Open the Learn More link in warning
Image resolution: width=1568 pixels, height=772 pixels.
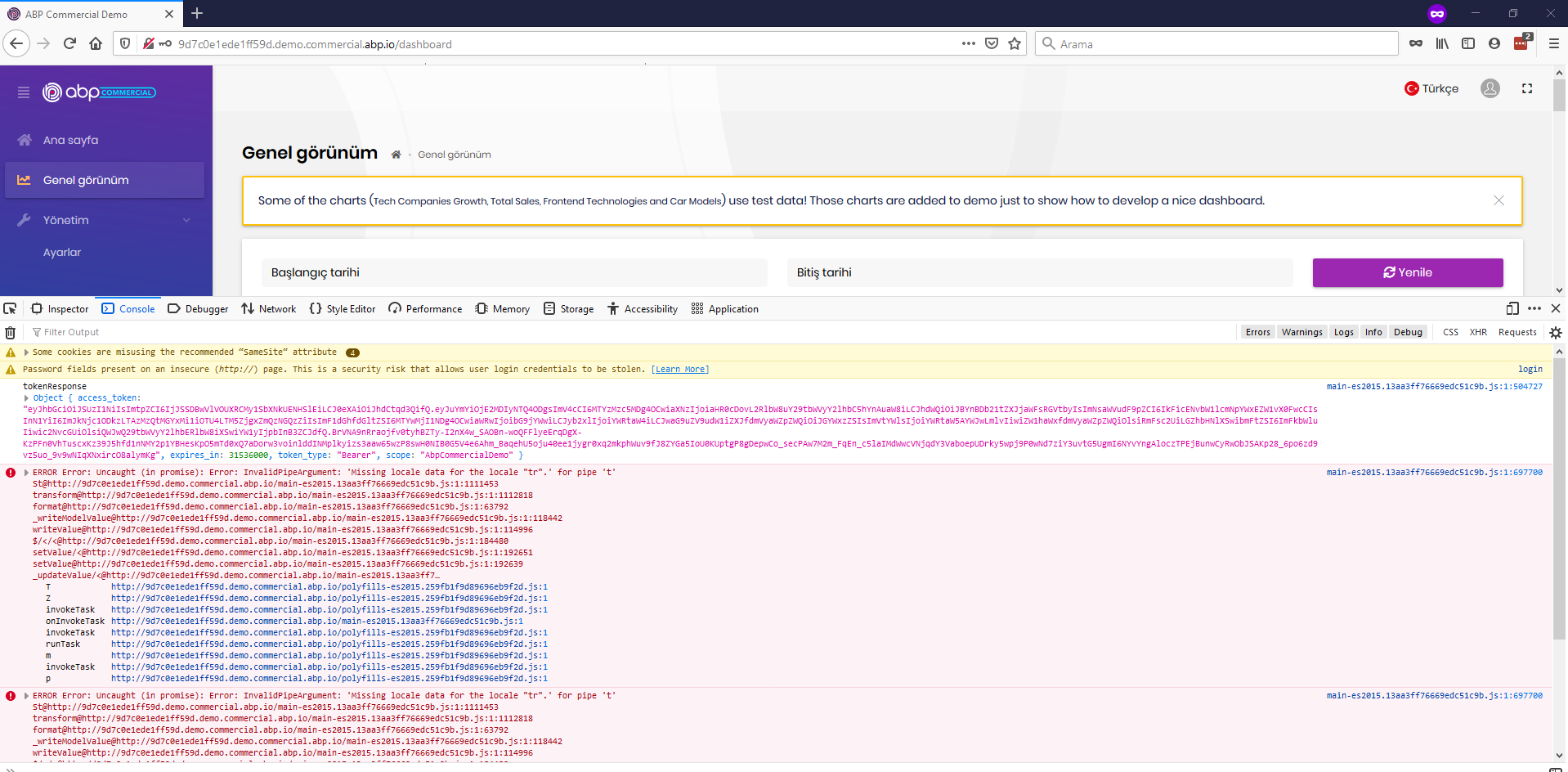tap(679, 370)
